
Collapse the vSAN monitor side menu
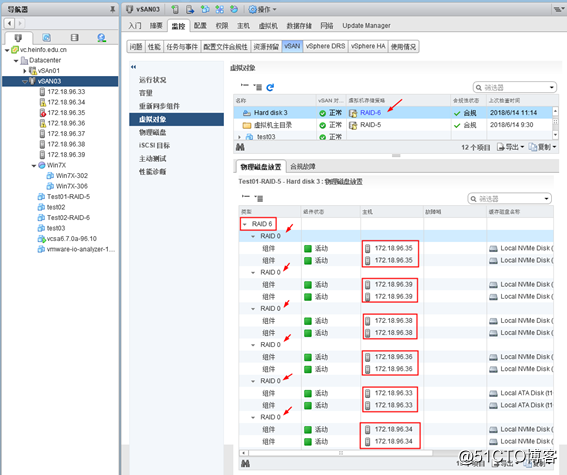coord(133,67)
